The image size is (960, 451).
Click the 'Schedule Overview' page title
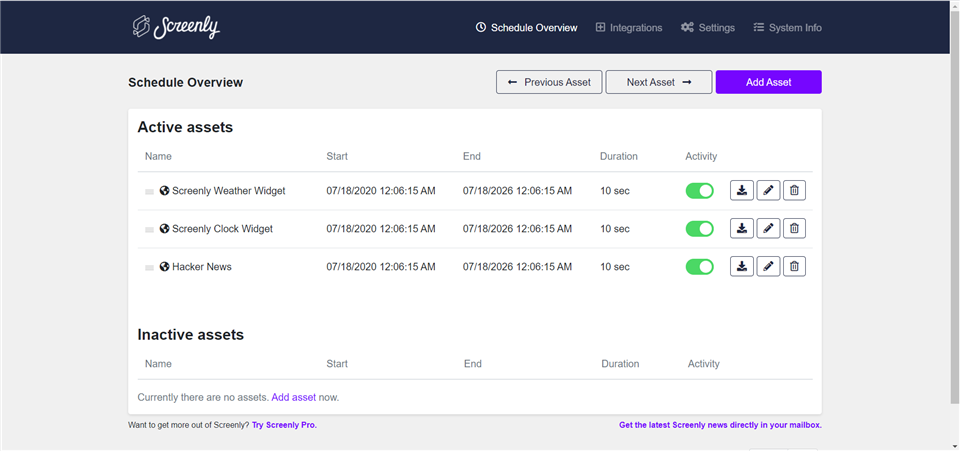tap(186, 82)
